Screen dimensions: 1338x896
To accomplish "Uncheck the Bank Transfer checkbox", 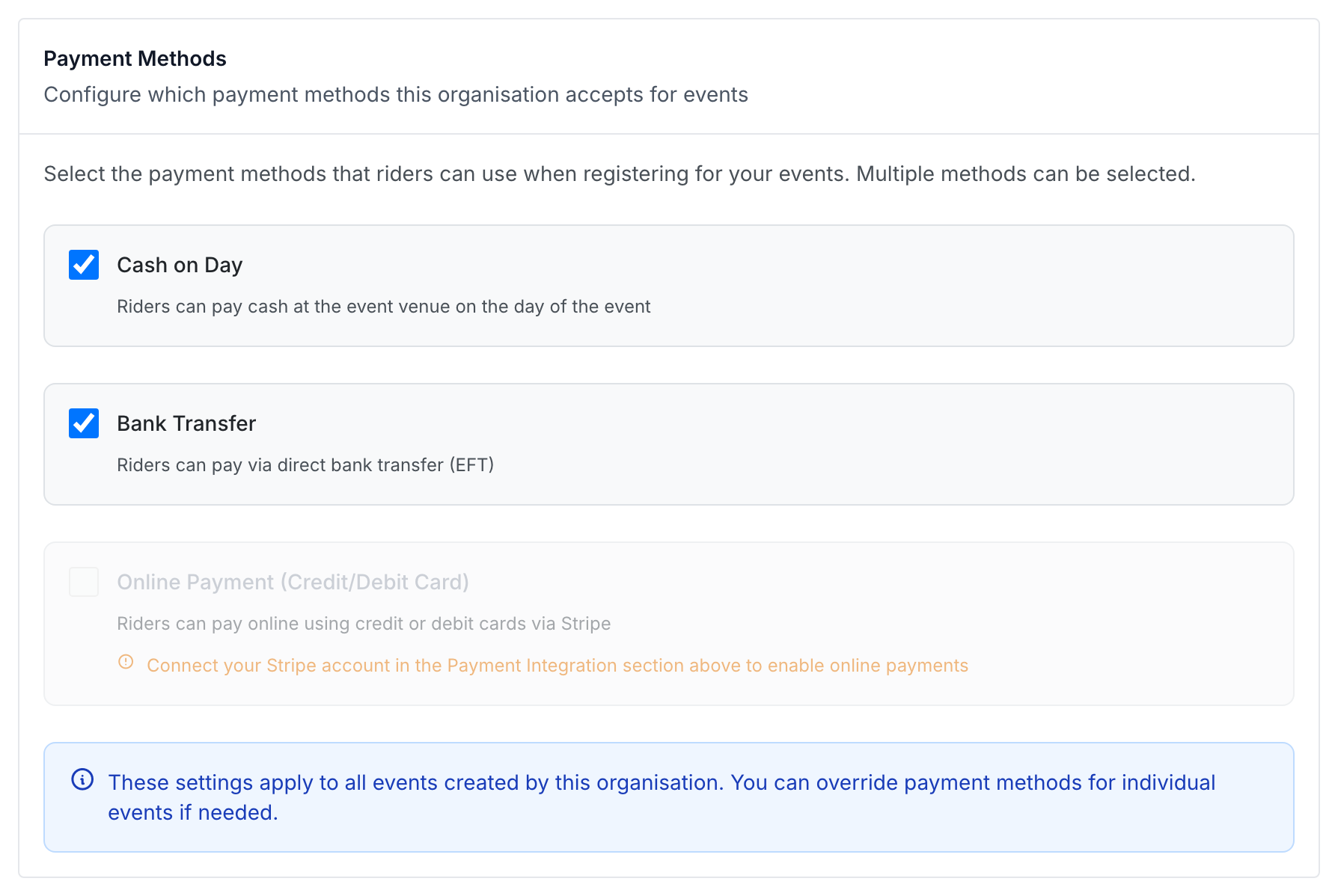I will [84, 423].
